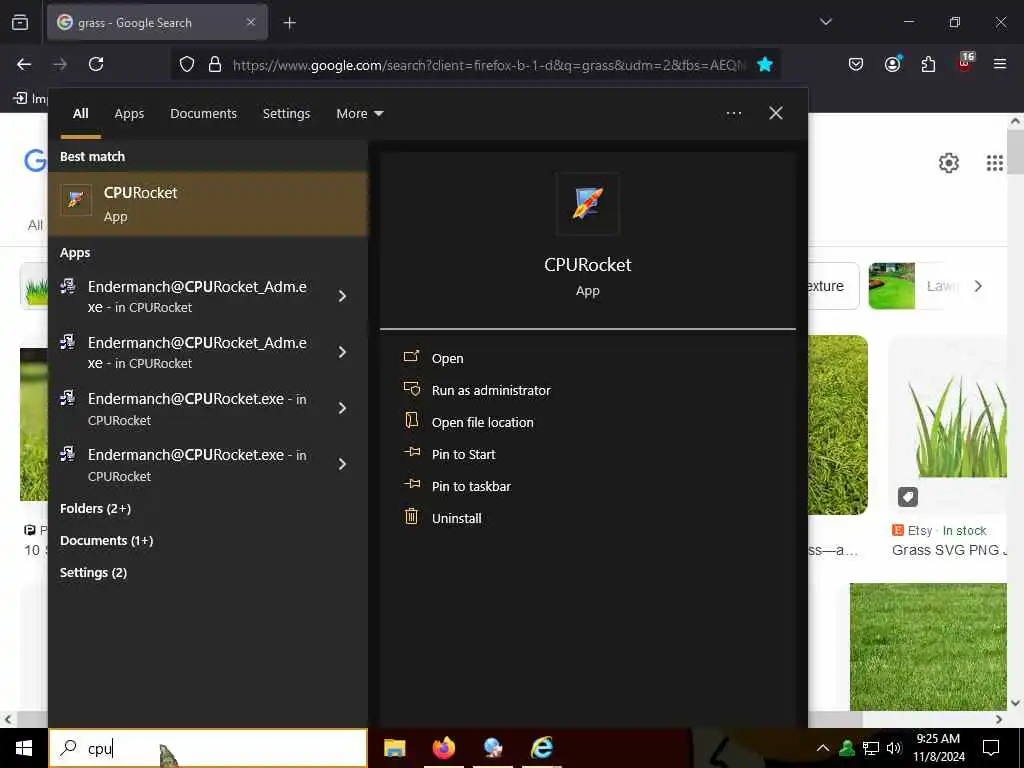Expand first Endermanch@CPURocket.exe result arrow

(342, 409)
